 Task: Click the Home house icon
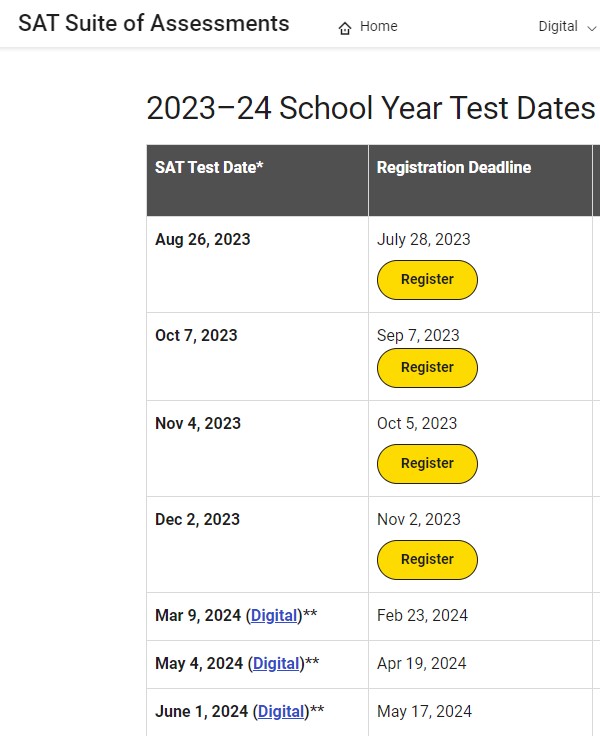click(x=345, y=28)
